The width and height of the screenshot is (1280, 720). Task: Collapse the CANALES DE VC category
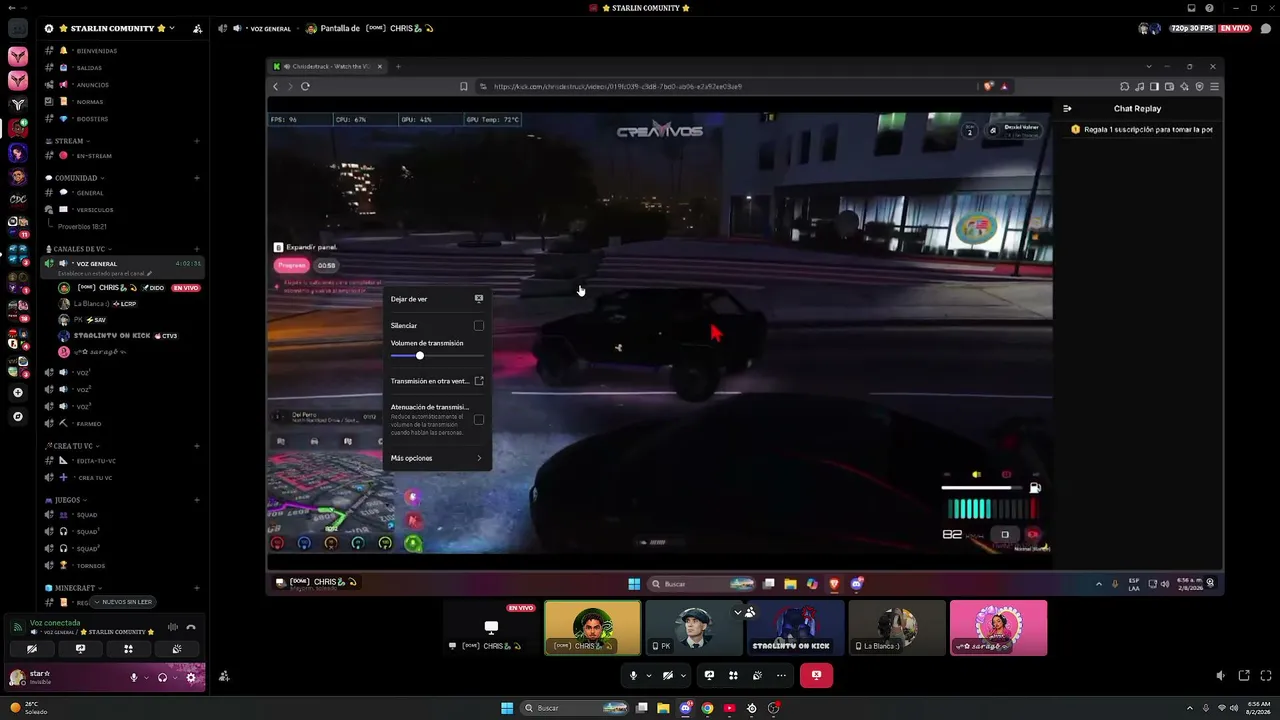pos(79,249)
